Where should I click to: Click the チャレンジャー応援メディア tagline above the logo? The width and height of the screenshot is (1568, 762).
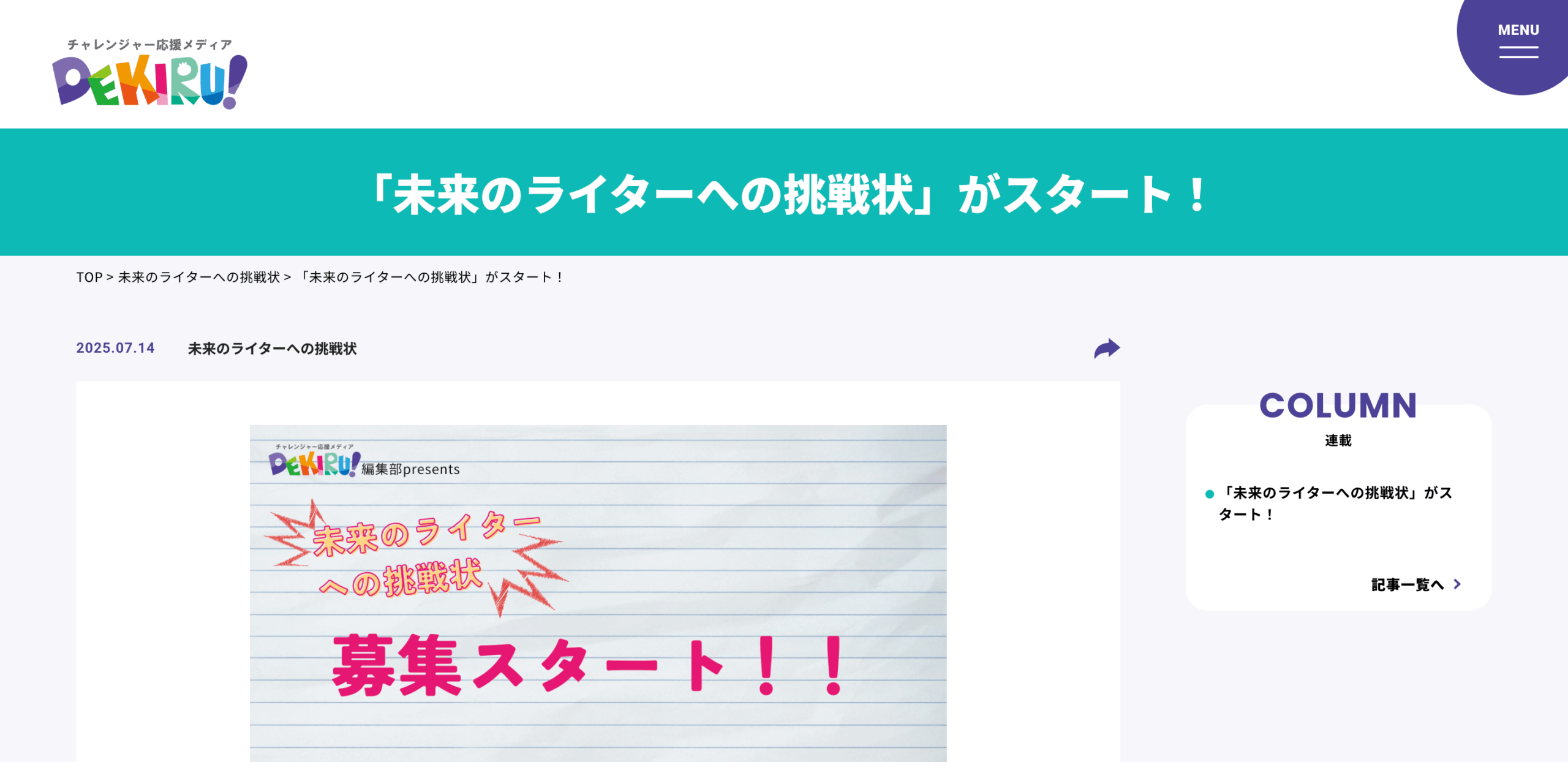click(149, 45)
